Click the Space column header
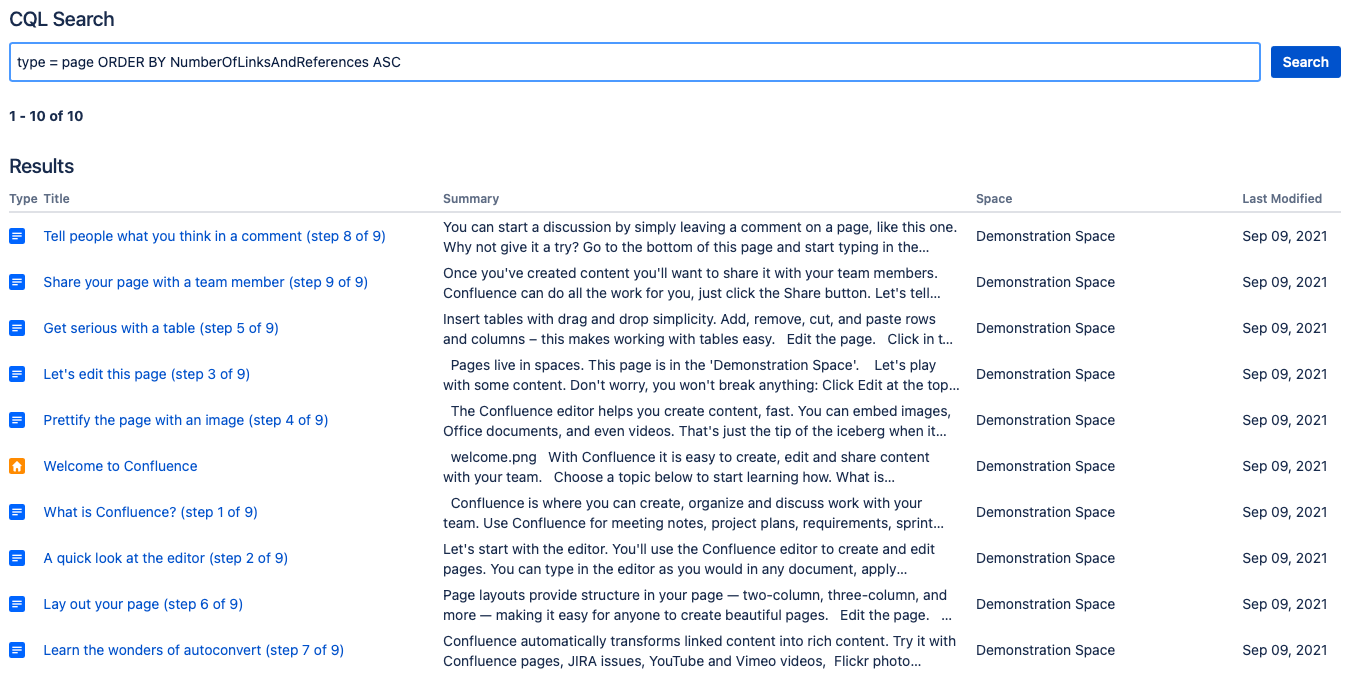 pos(994,199)
